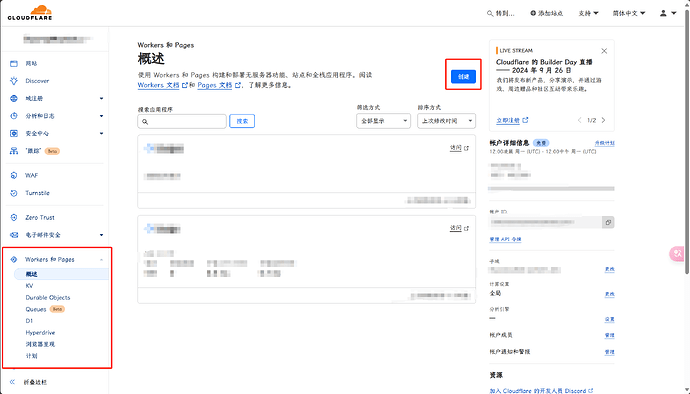Click the page vertical scrollbar
The height and width of the screenshot is (394, 690).
point(687,141)
